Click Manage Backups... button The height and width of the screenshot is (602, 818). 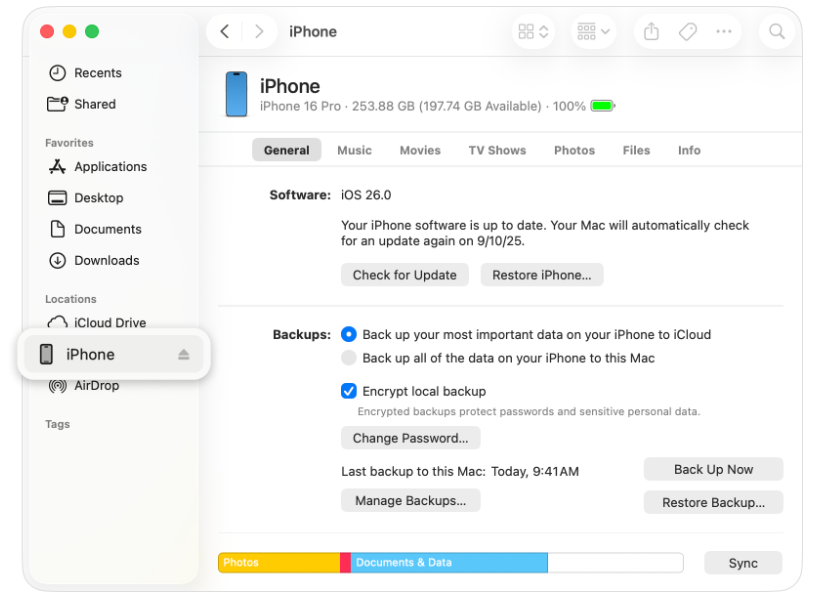click(411, 500)
